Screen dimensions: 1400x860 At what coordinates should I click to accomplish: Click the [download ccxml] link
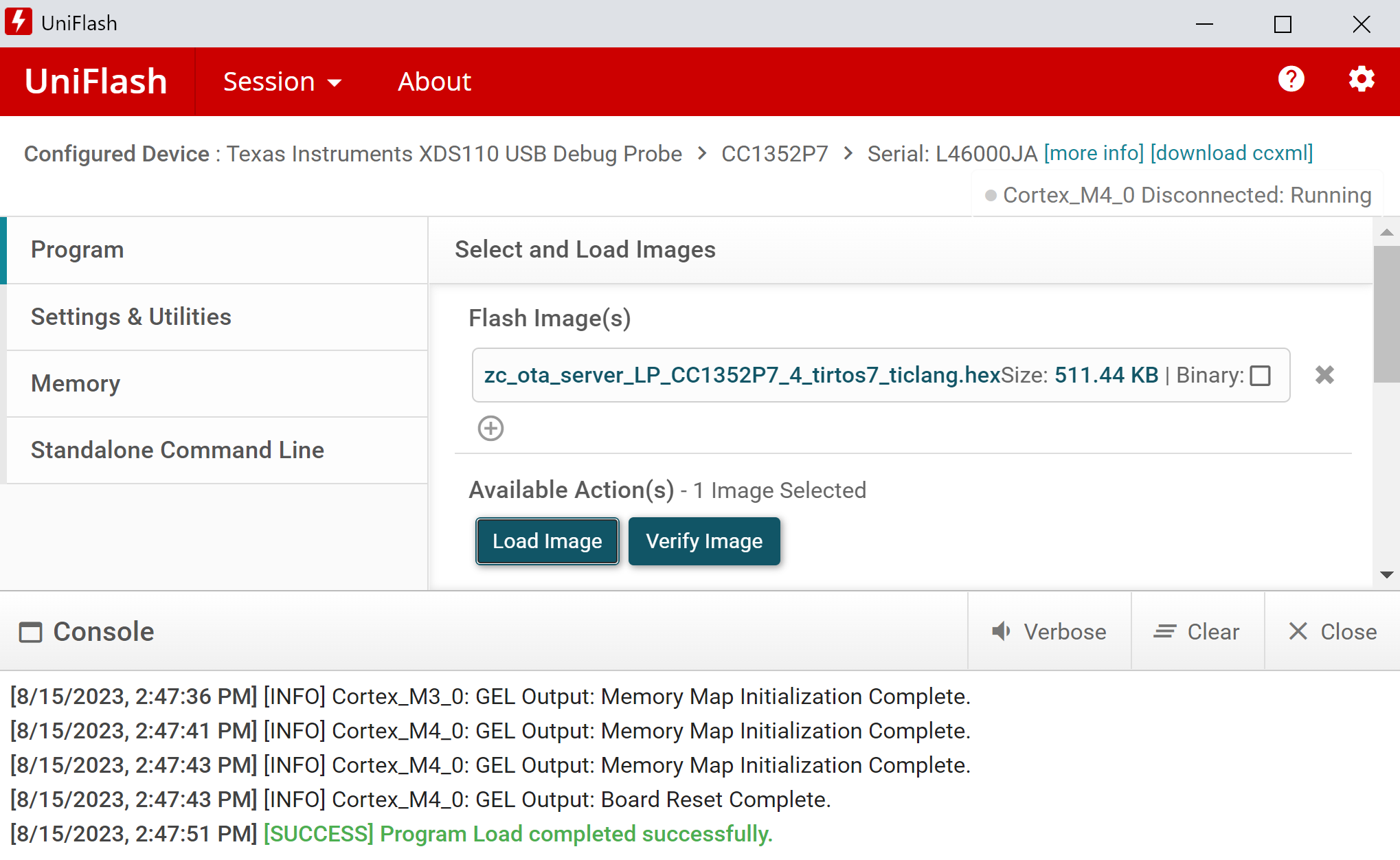pos(1232,153)
